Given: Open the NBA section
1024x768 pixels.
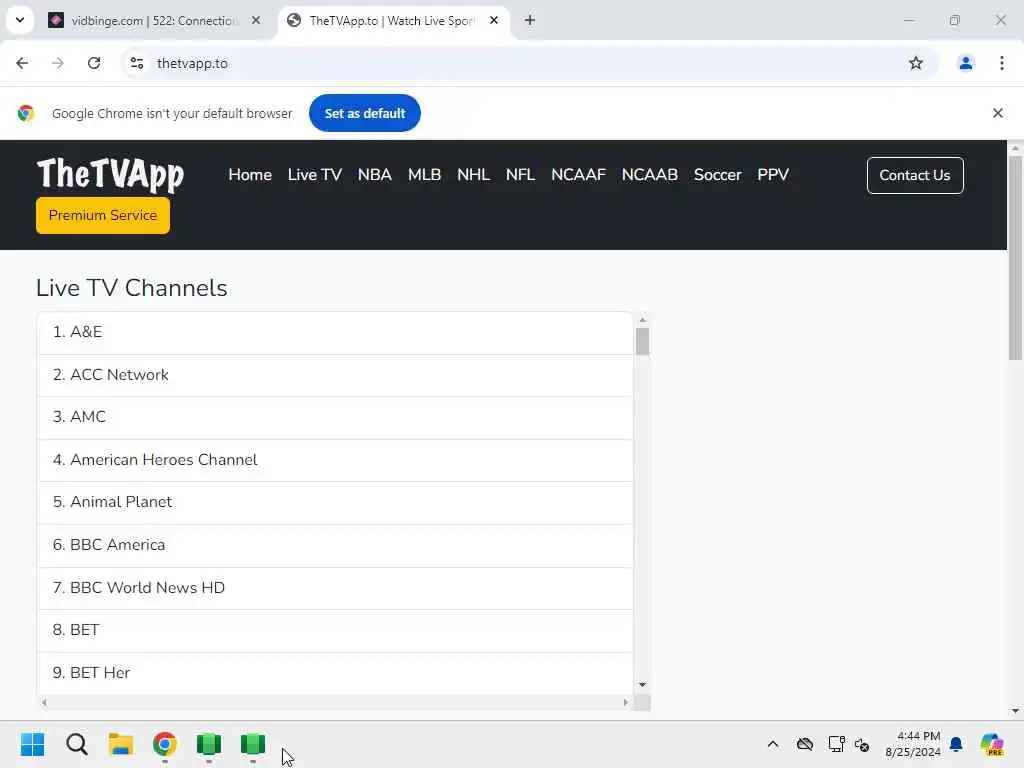Looking at the screenshot, I should click(375, 175).
